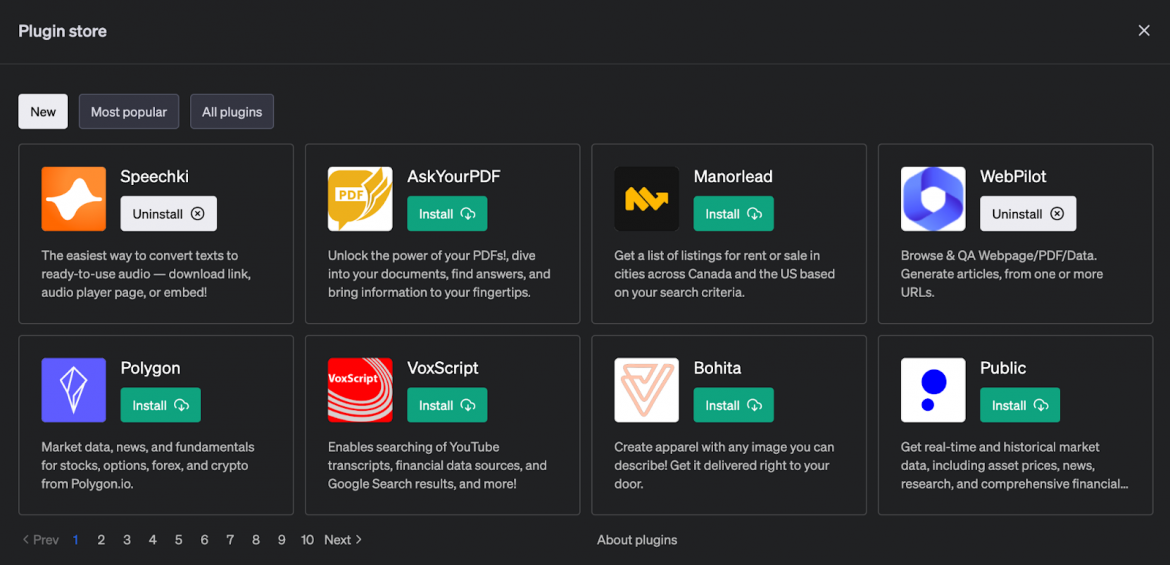The image size is (1170, 565).
Task: Click the VoxScript red logo
Action: (360, 390)
